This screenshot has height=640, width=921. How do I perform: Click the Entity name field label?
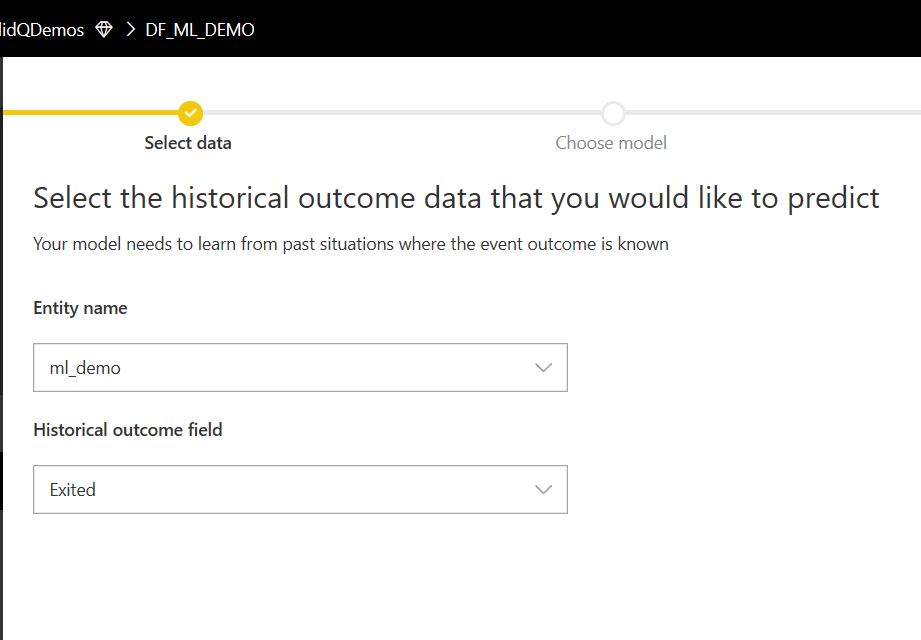(x=80, y=308)
